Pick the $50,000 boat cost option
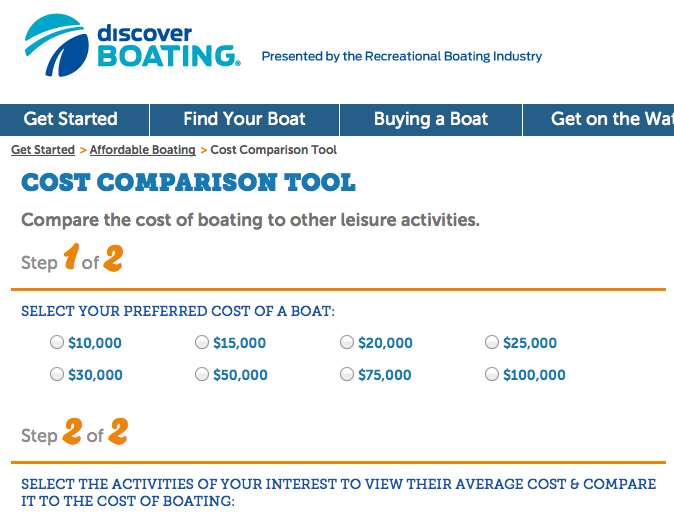Viewport: 674px width, 517px height. 202,375
